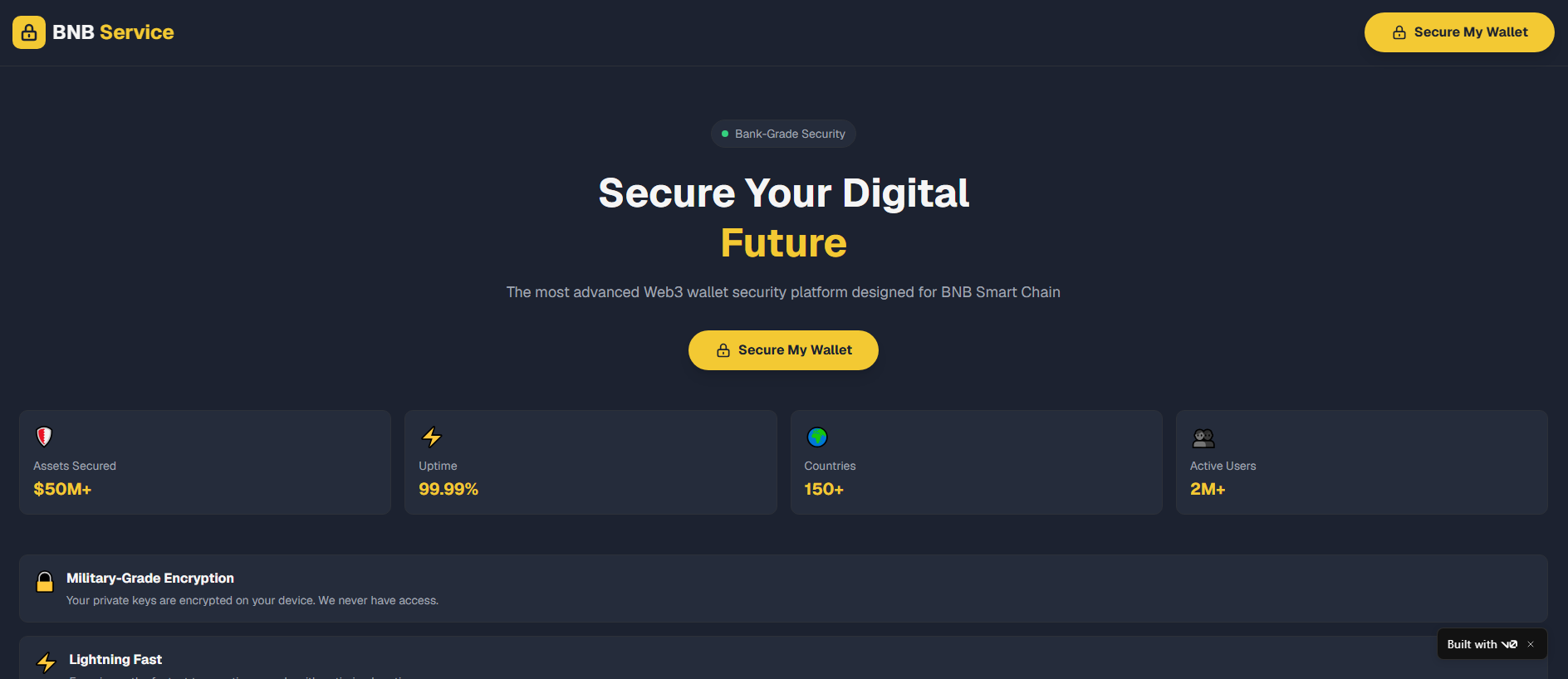Screen dimensions: 1568x679
Task: Click the padlock icon beside Military-Grade Encryption
Action: 45,582
